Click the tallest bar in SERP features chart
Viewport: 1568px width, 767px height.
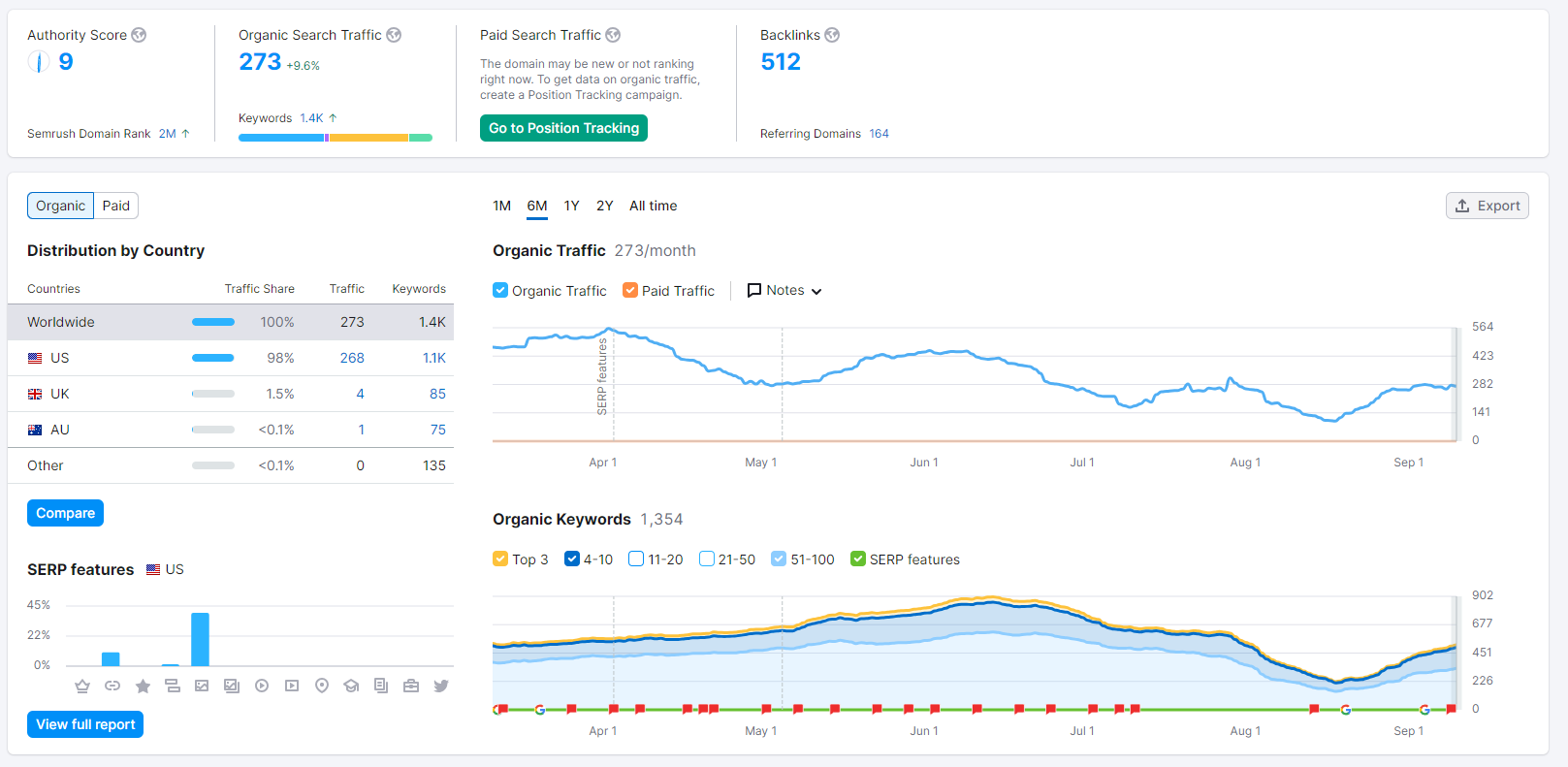coord(201,639)
